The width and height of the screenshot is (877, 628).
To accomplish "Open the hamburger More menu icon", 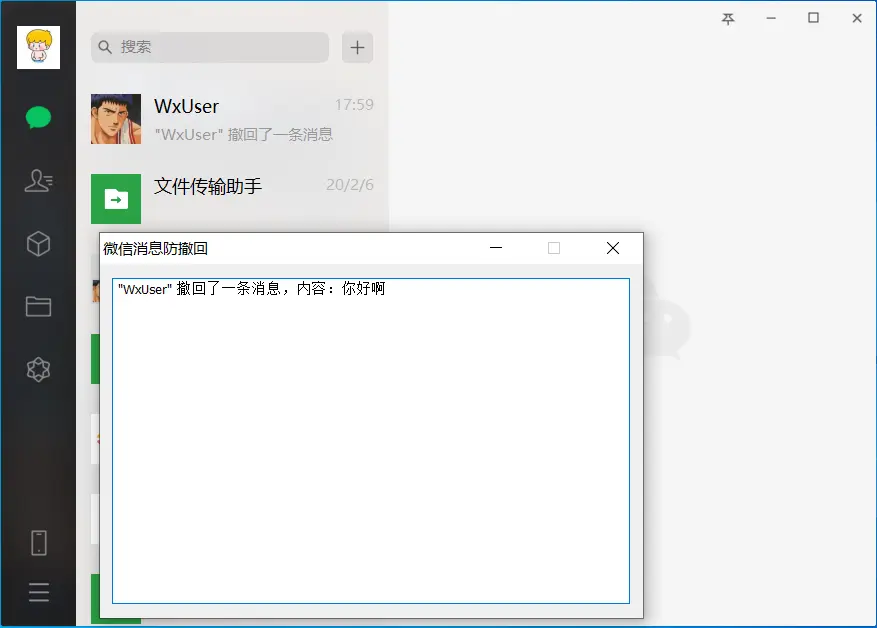I will pos(39,592).
